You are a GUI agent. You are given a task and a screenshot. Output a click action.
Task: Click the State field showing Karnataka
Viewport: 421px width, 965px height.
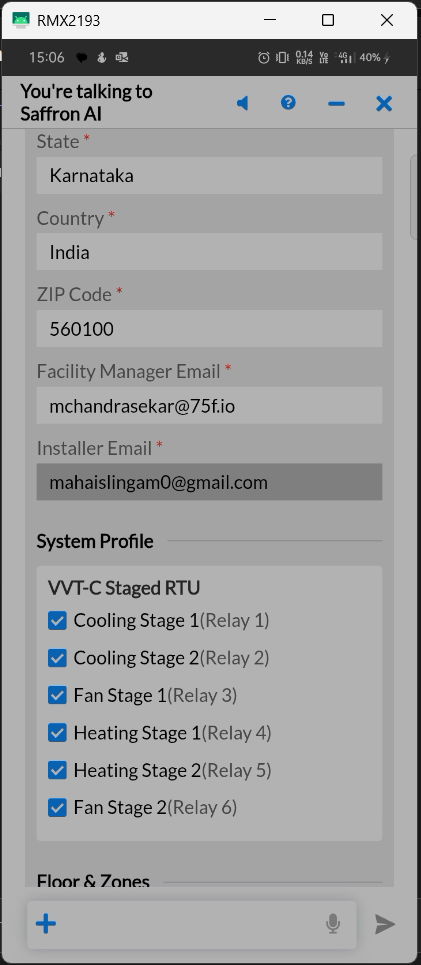pyautogui.click(x=209, y=175)
